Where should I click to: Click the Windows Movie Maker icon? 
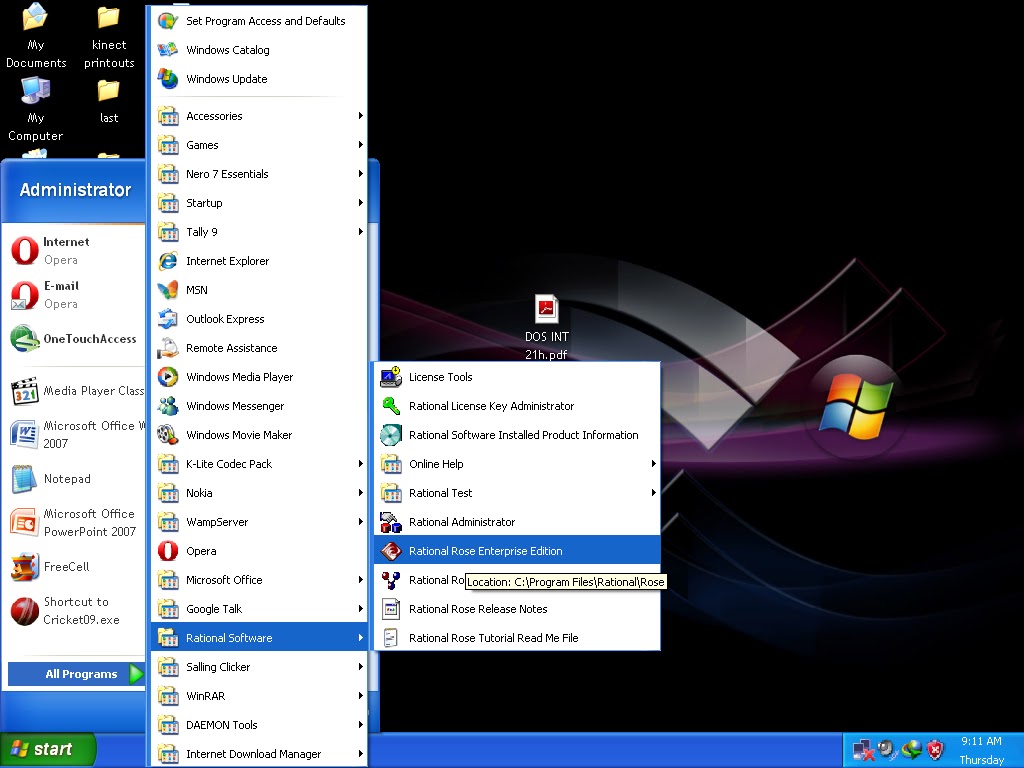[x=168, y=435]
